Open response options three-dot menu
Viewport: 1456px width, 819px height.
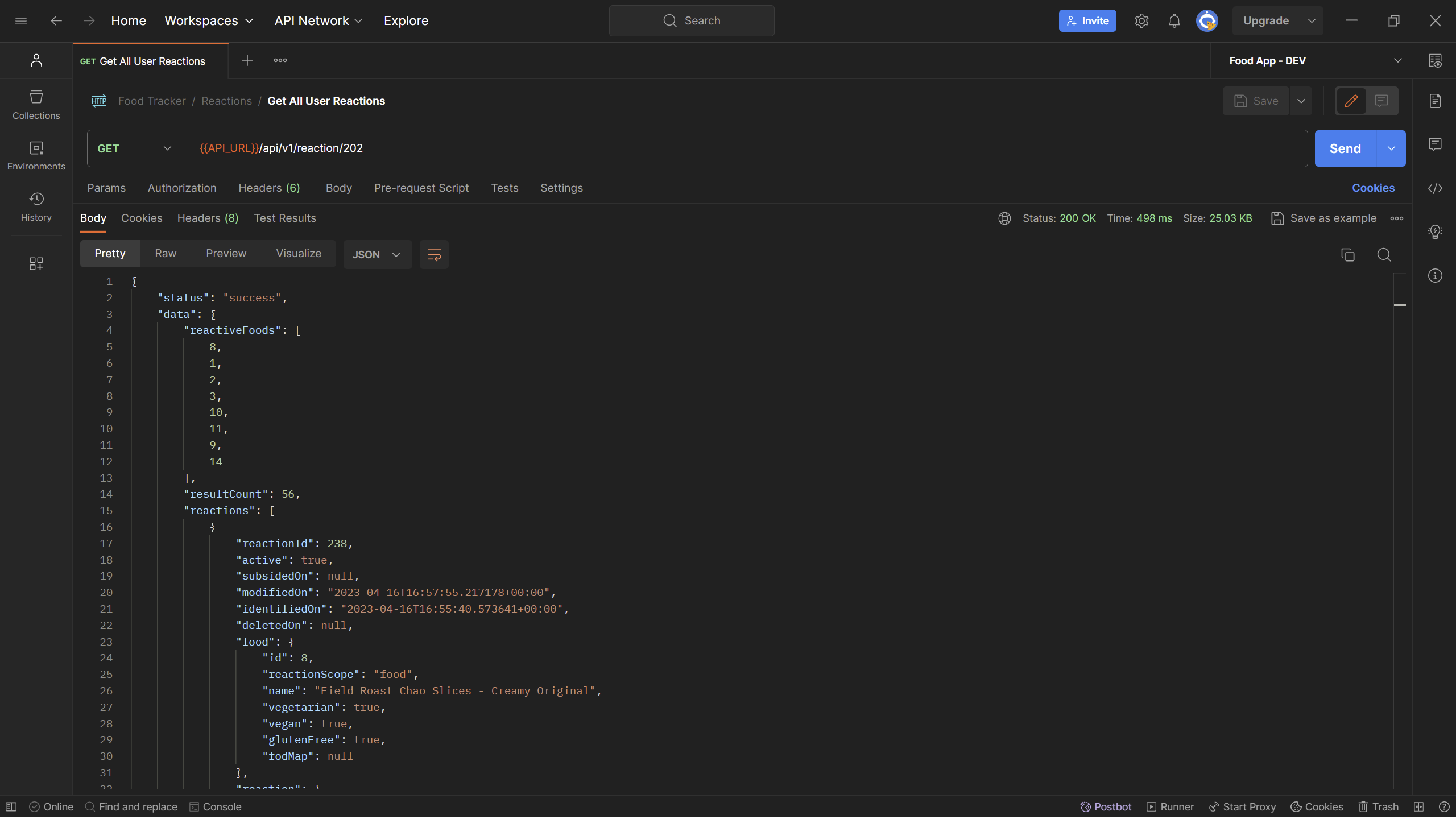pyautogui.click(x=1397, y=218)
